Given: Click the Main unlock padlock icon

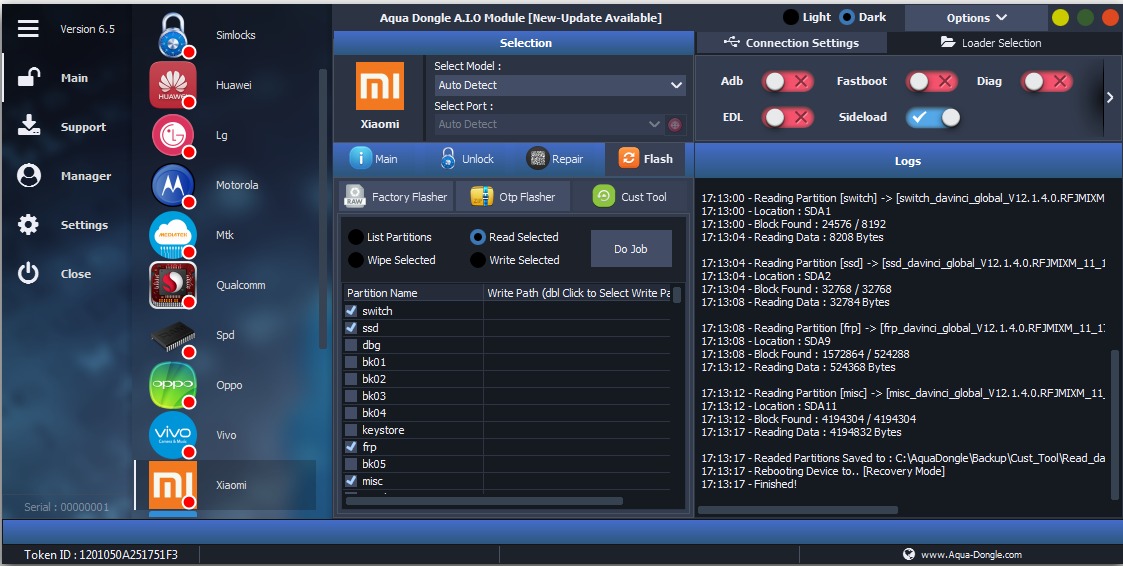Looking at the screenshot, I should 29,77.
